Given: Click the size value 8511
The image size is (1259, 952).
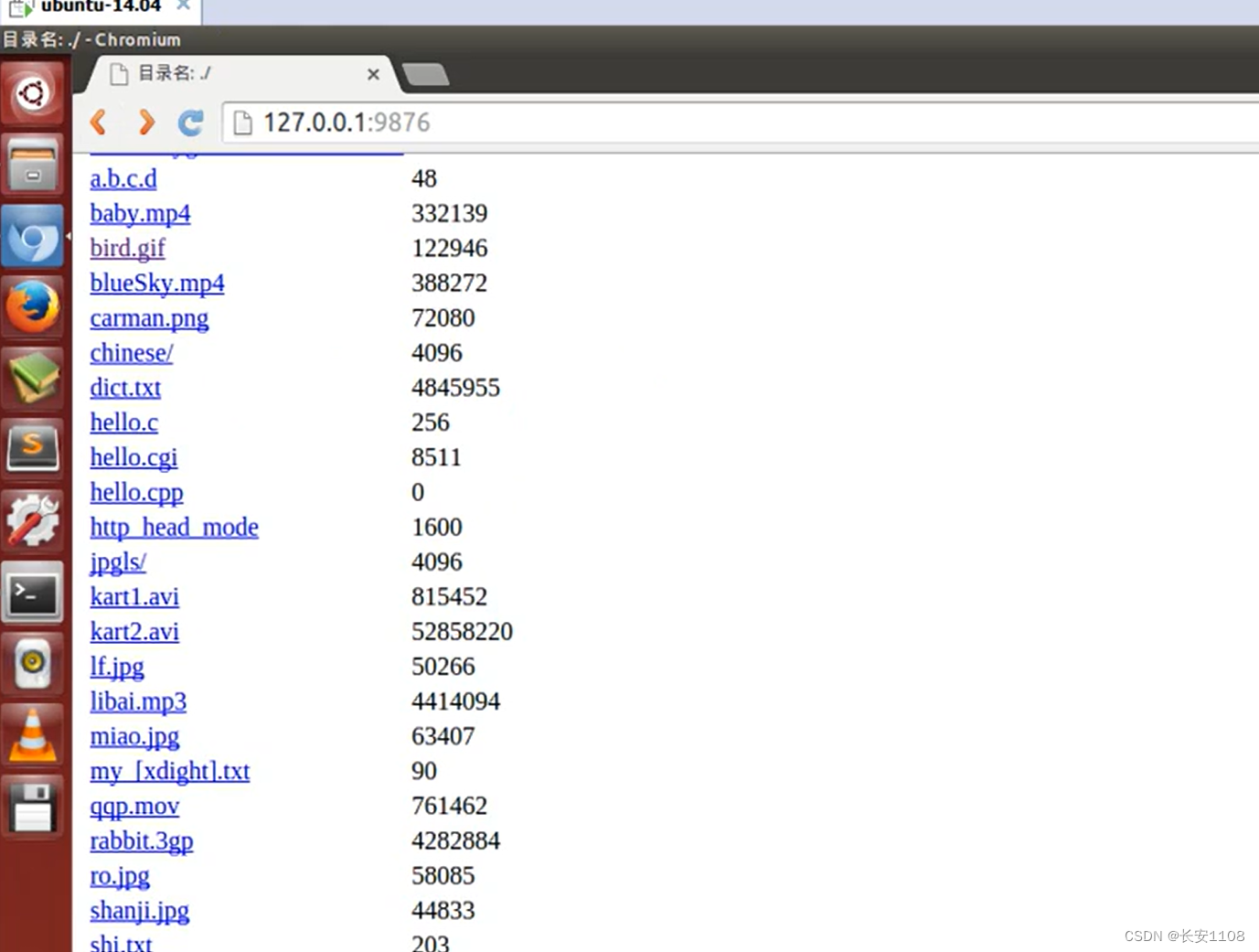Looking at the screenshot, I should [x=436, y=456].
